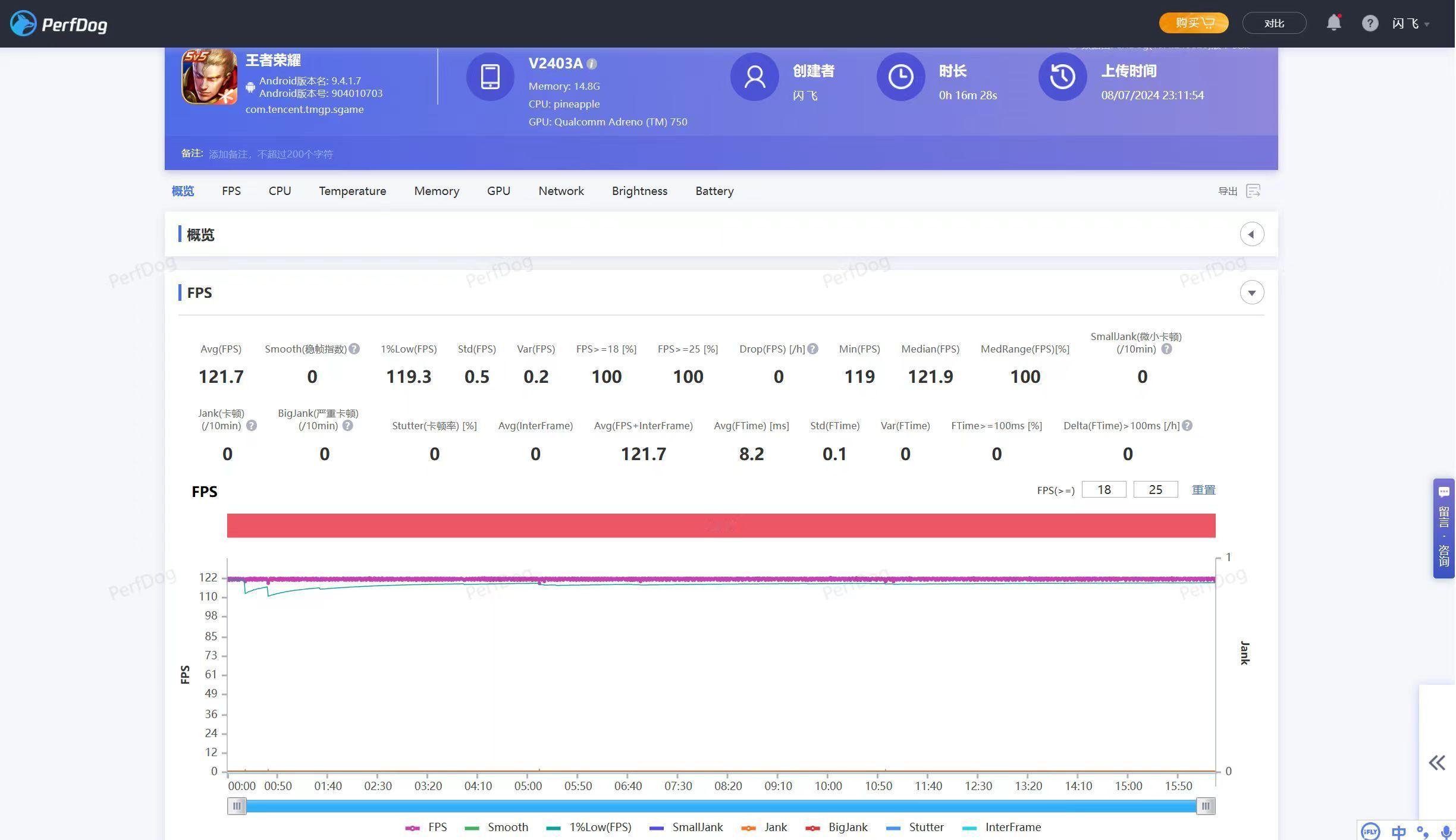Screen dimensions: 1456x840
Task: Toggle Jank series in chart legend
Action: 764,828
